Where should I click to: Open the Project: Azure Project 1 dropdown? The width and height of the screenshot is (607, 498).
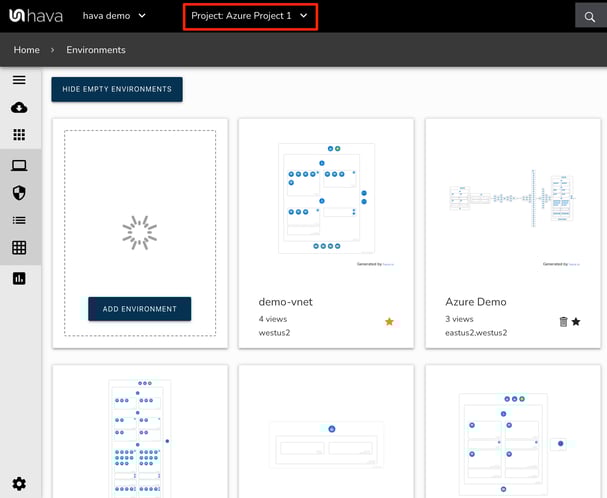(250, 16)
